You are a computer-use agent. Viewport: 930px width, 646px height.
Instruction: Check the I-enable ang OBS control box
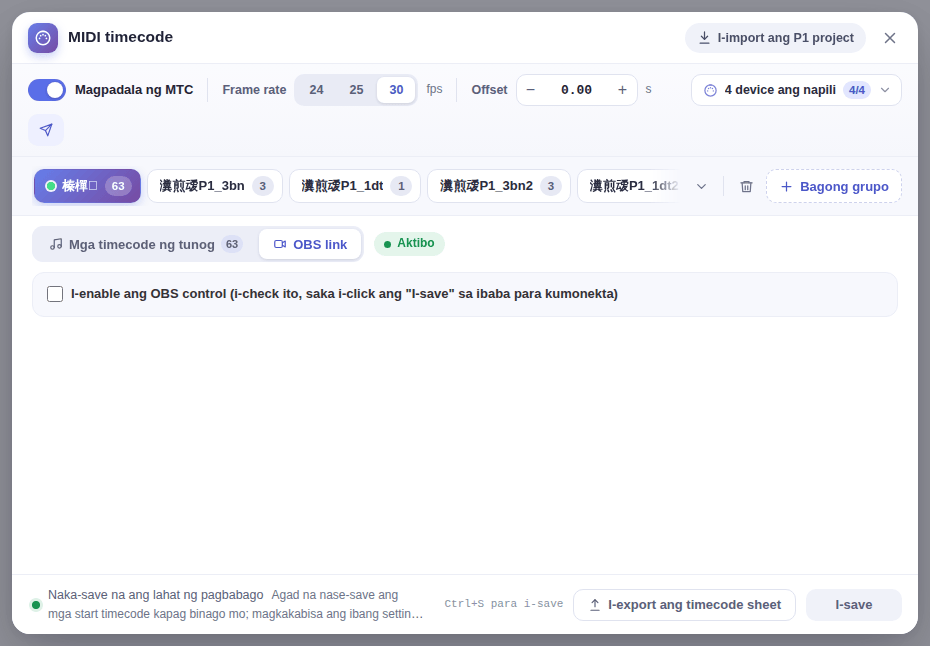click(55, 294)
